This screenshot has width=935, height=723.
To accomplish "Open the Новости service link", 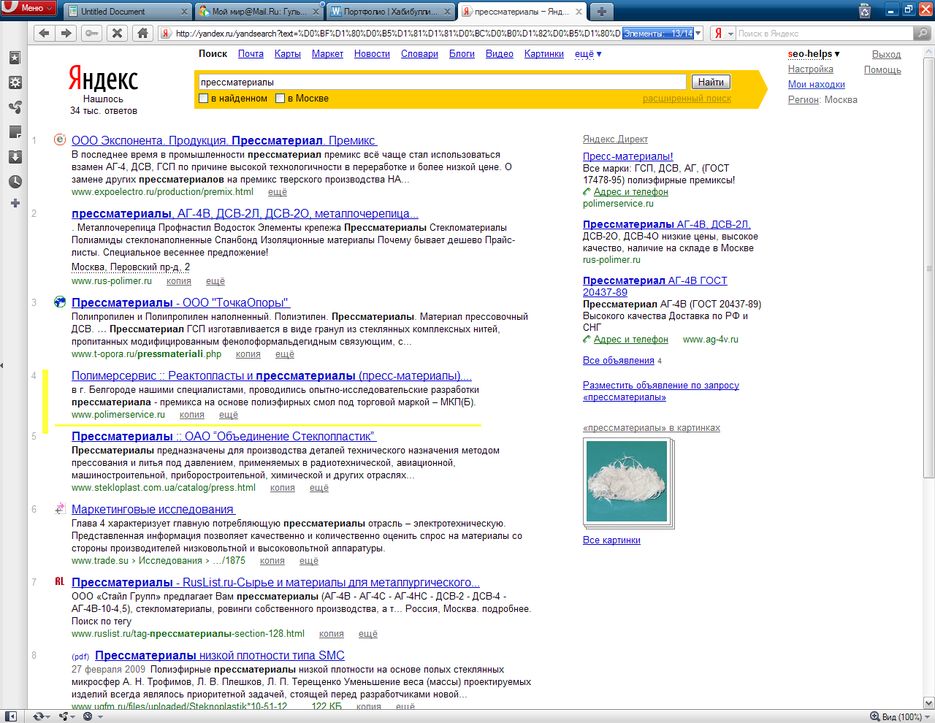I will 372,54.
